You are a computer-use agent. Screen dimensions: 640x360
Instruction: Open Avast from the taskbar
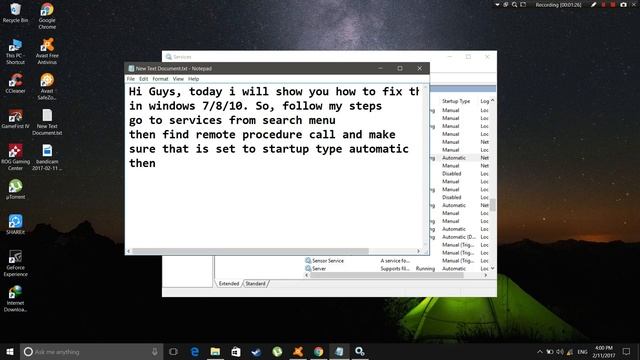[x=298, y=351]
